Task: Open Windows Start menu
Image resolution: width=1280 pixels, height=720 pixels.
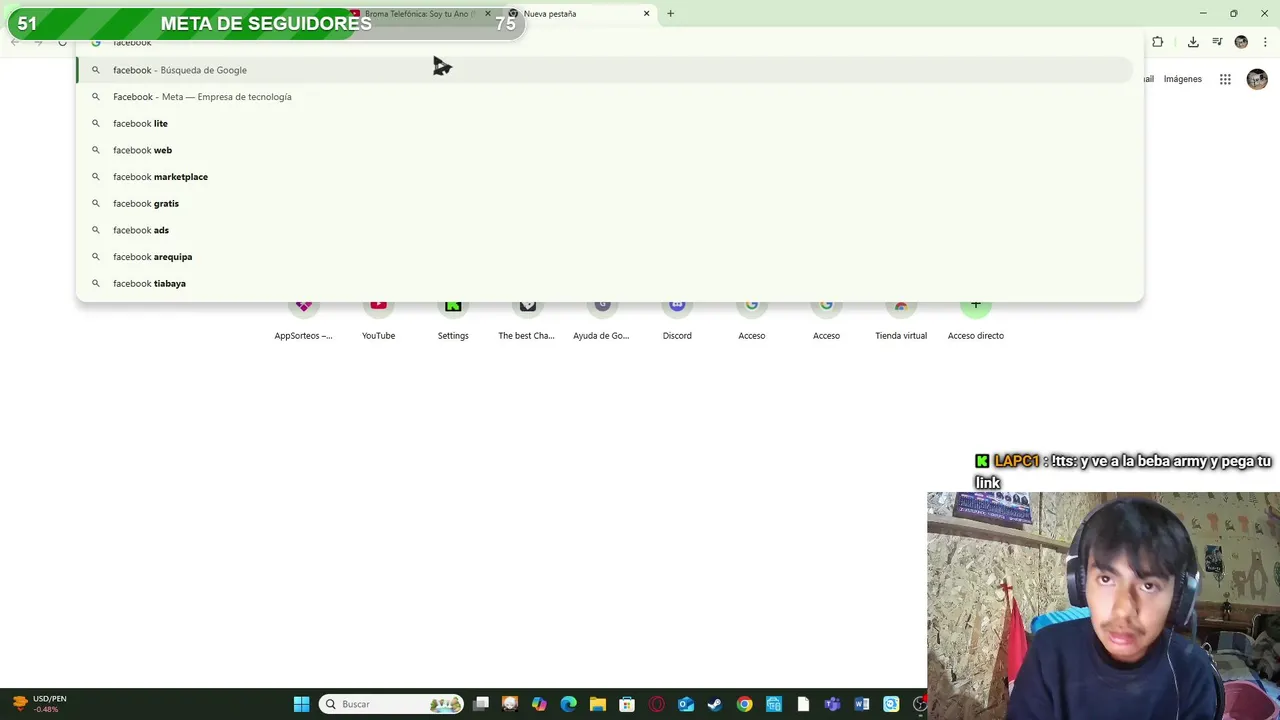Action: tap(301, 704)
